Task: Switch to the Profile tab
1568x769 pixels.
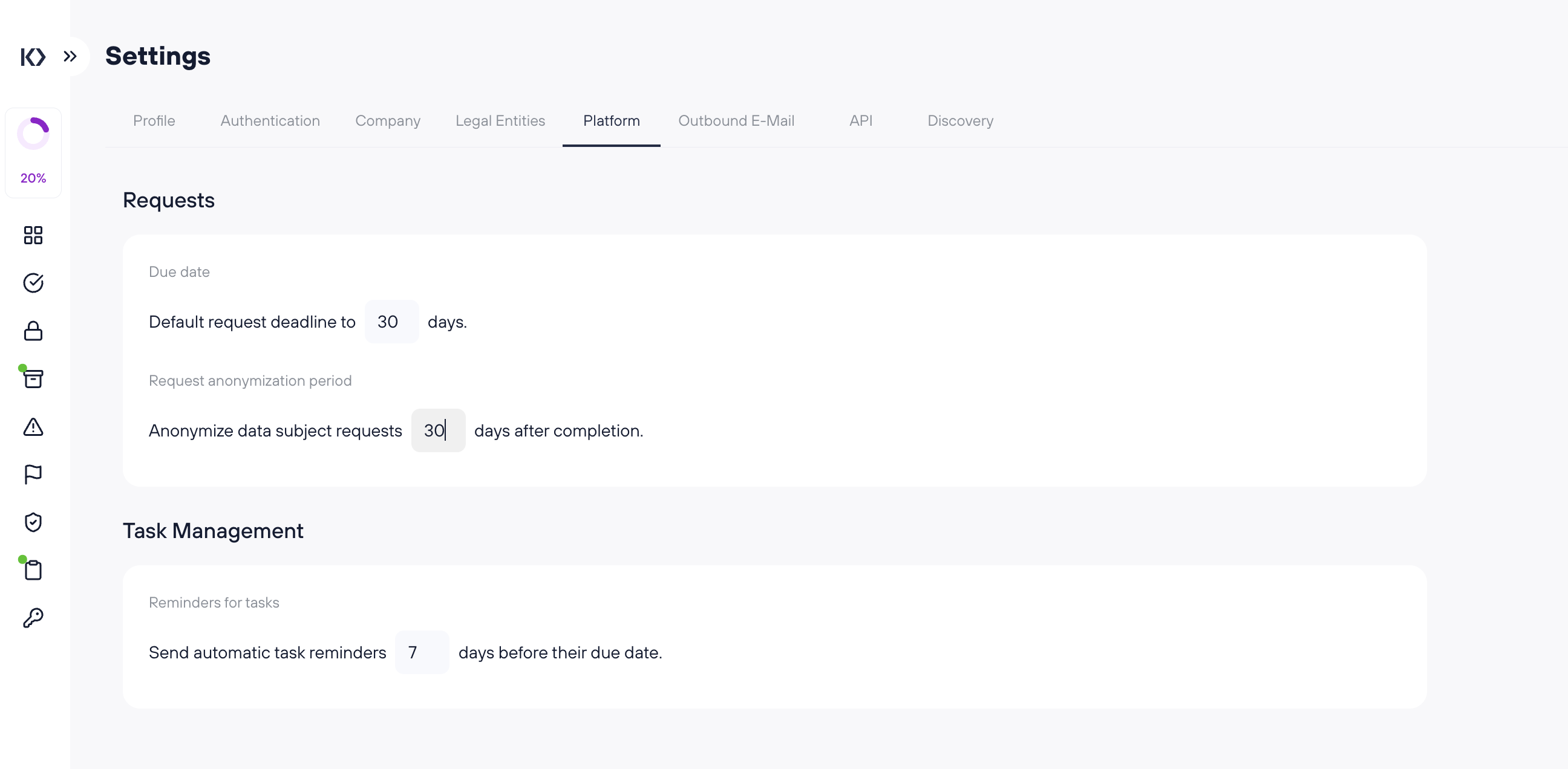Action: [x=154, y=120]
